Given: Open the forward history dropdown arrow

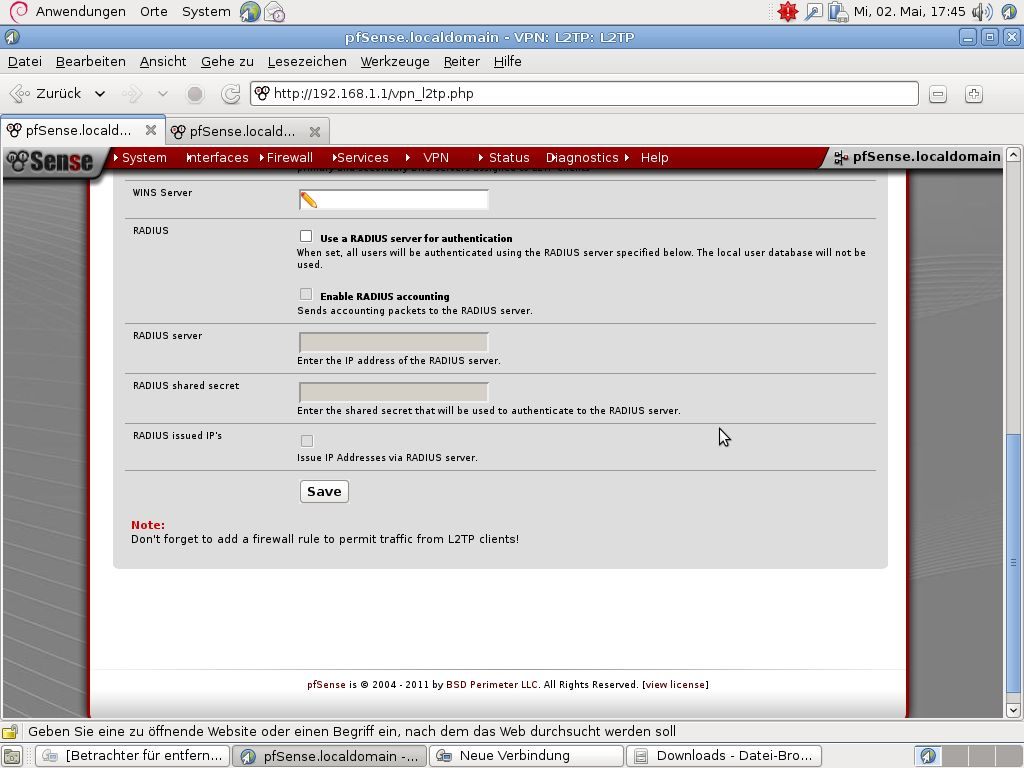Looking at the screenshot, I should (x=163, y=94).
